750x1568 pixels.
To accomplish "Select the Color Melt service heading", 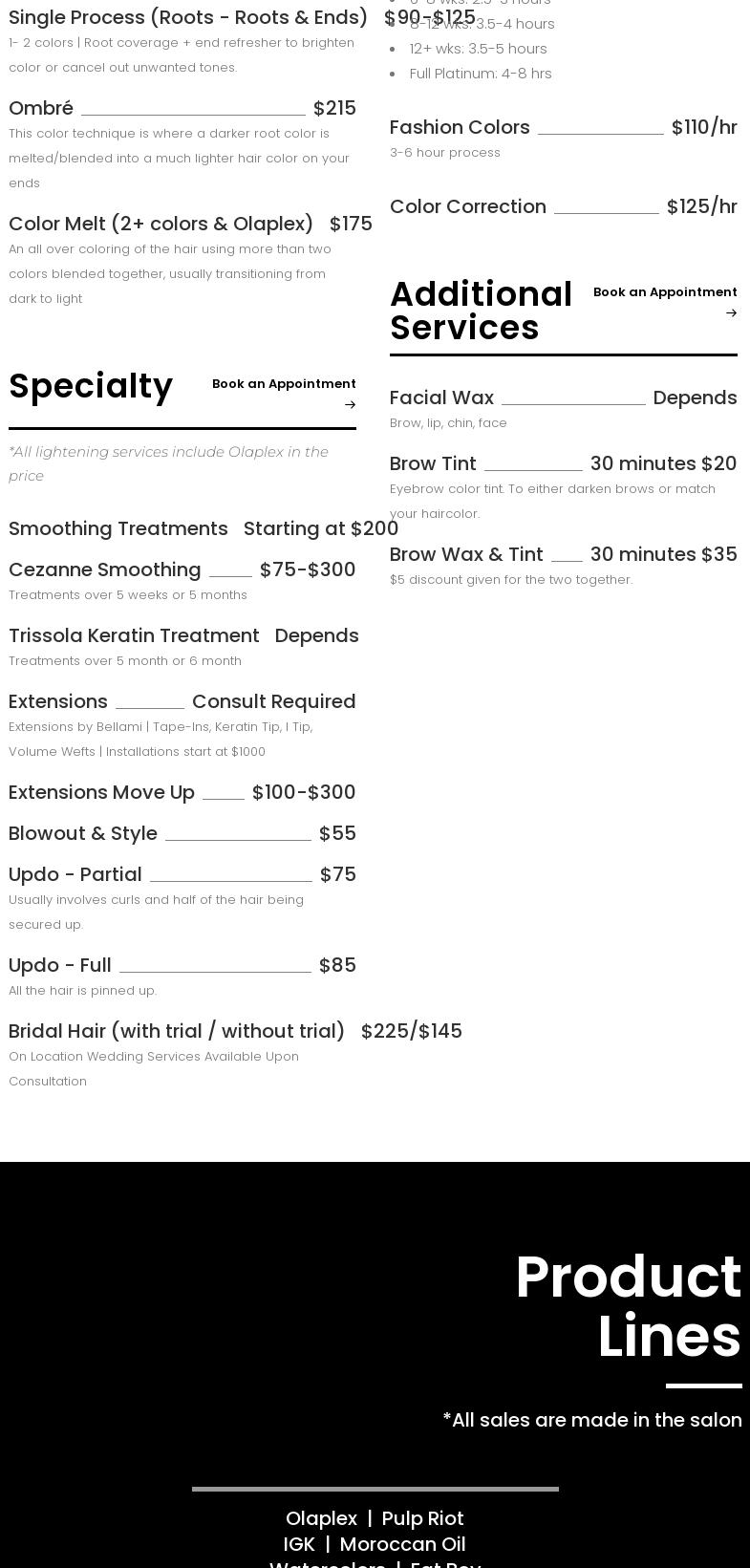I will 161,225.
